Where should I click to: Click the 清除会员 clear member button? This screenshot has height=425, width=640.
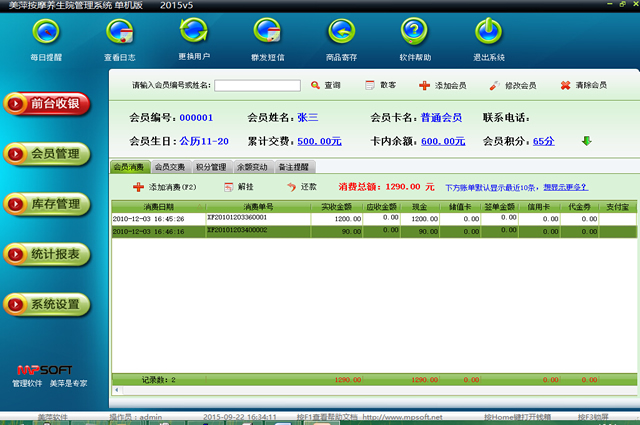[583, 86]
